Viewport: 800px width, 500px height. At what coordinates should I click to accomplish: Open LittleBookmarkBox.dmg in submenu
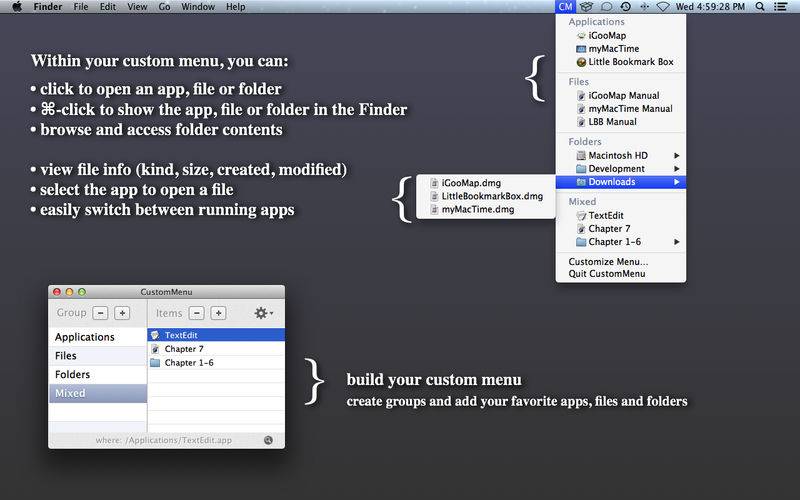click(486, 196)
